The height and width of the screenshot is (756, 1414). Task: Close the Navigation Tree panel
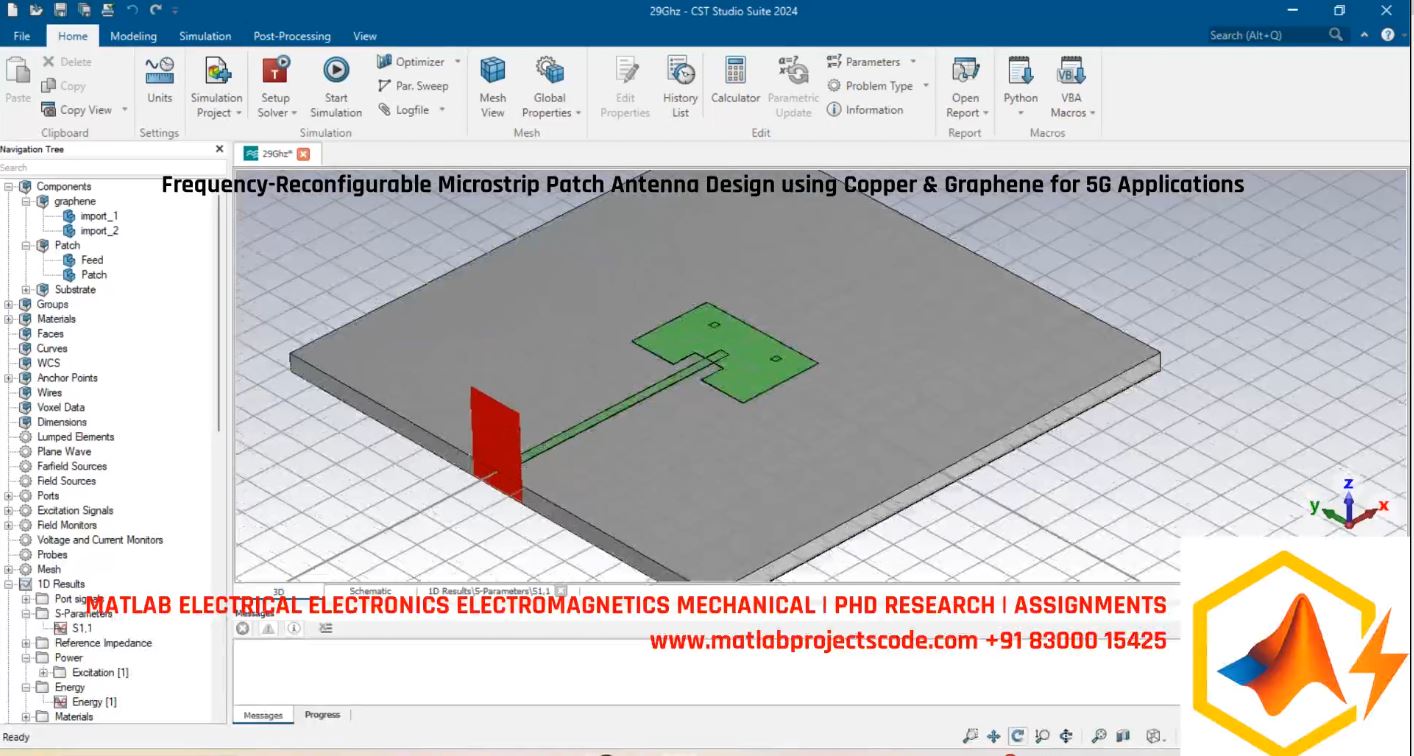220,149
